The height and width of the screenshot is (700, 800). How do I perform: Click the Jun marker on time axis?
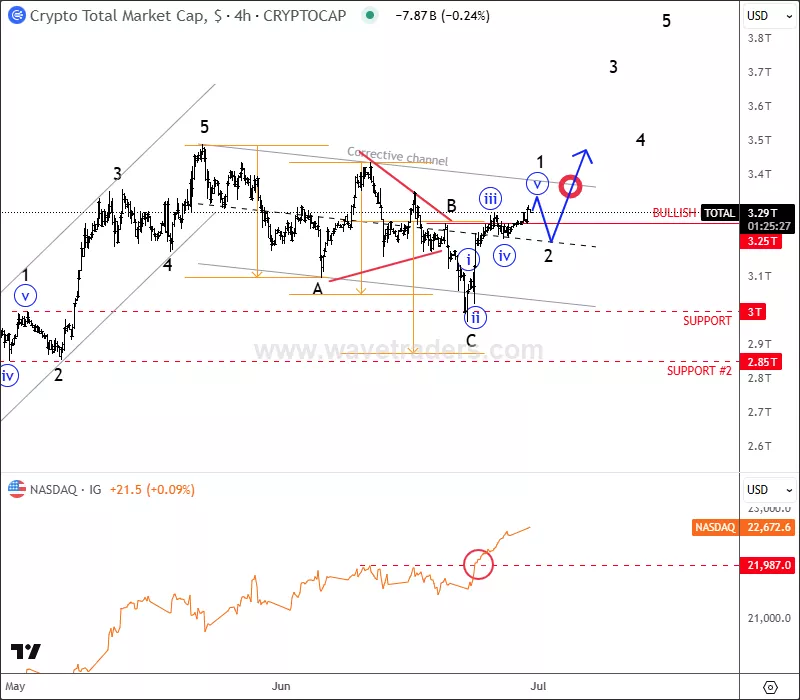click(281, 687)
